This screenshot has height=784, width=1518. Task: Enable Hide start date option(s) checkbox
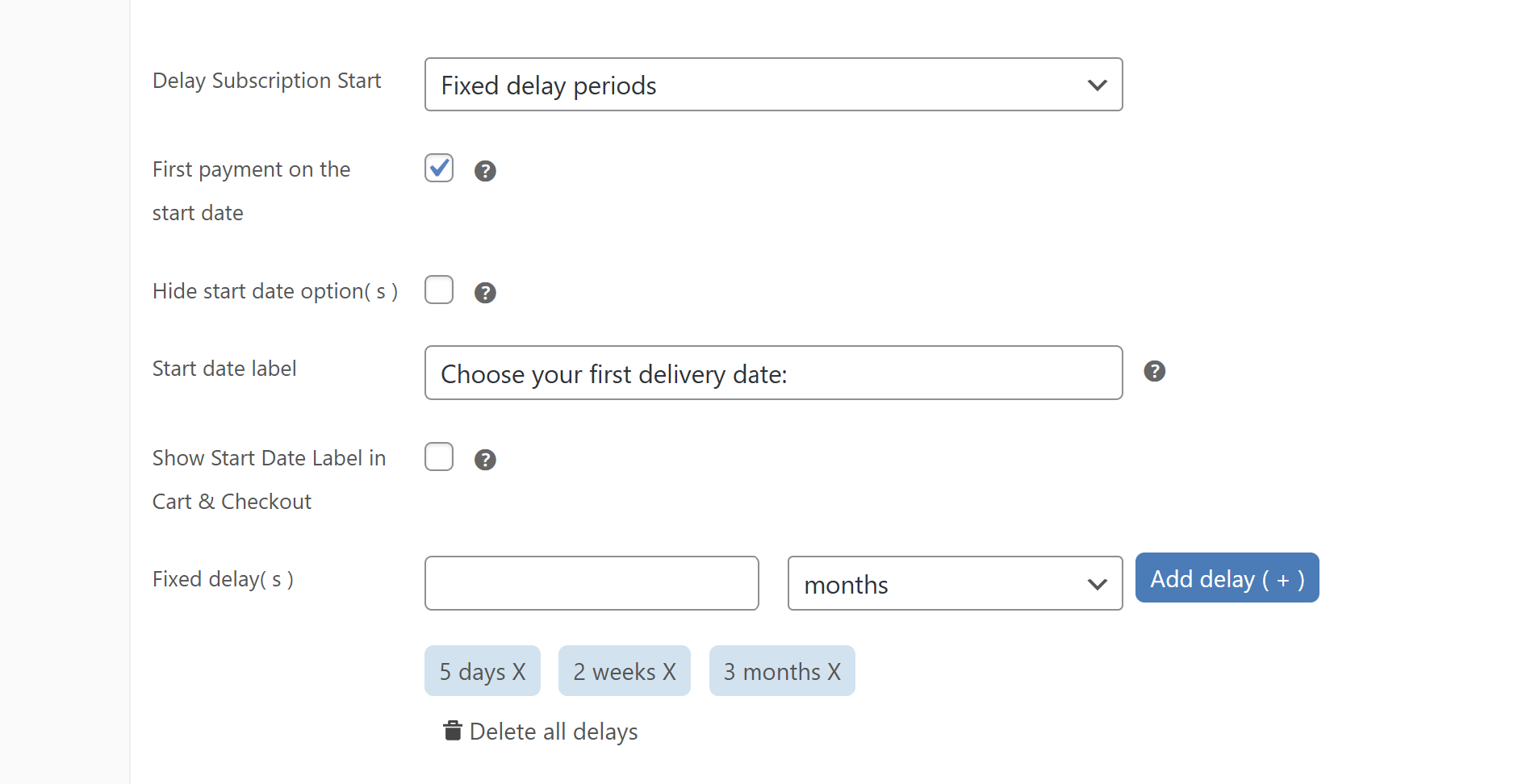pos(439,290)
